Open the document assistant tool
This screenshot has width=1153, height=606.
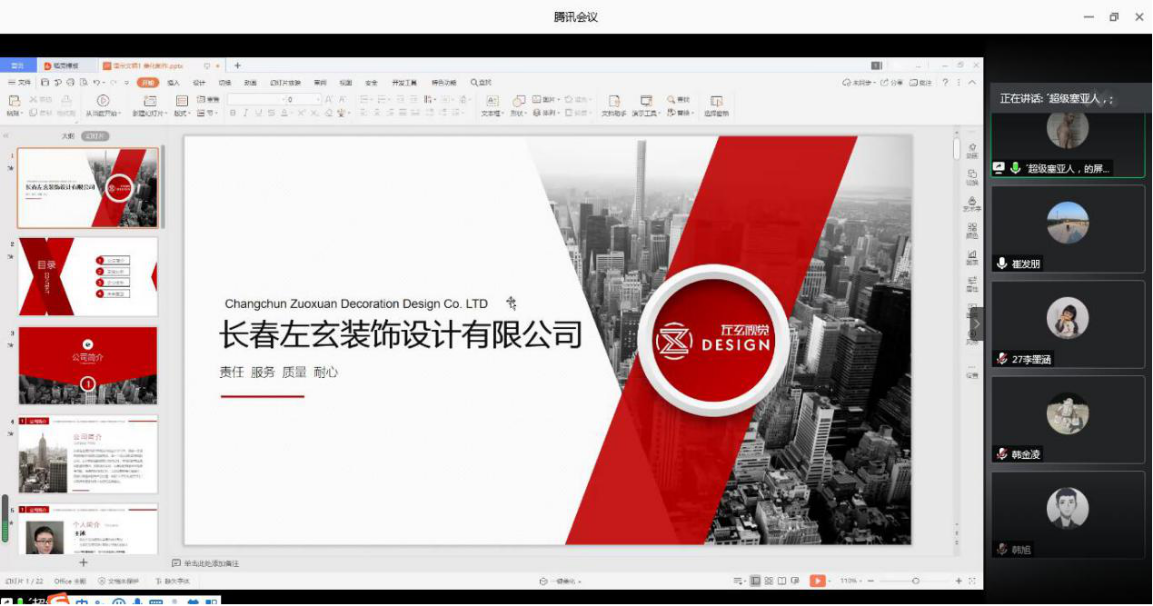(x=614, y=101)
